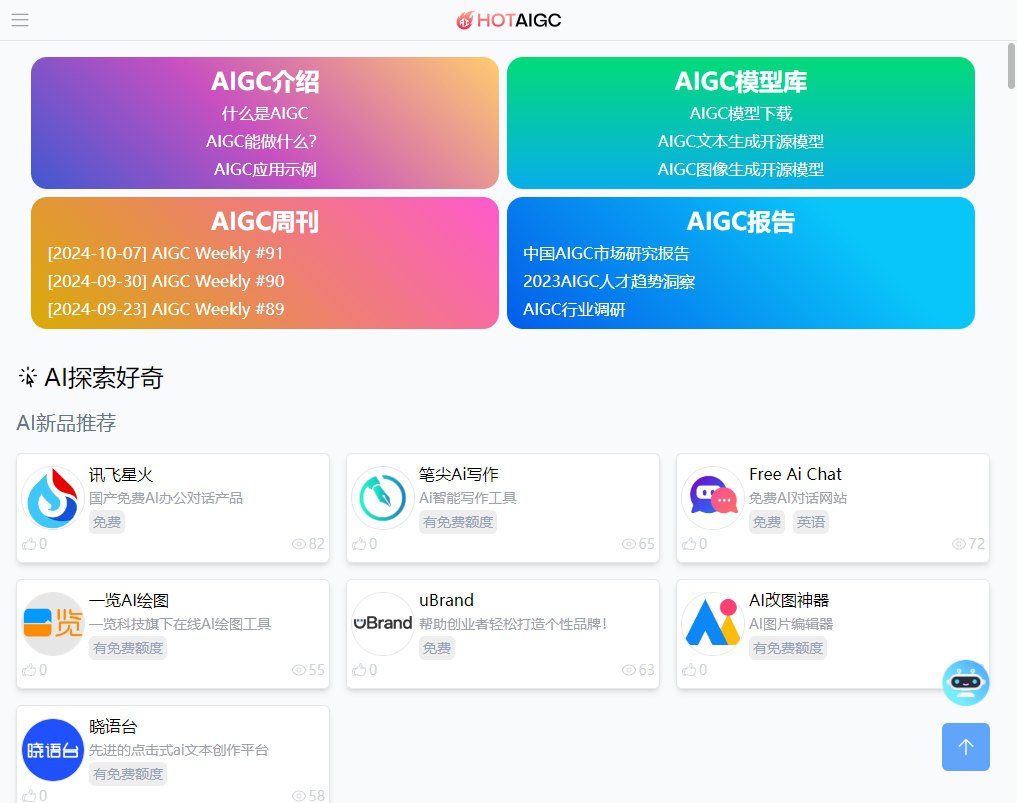Screen dimensions: 1017x803
Task: Open the 晓语台 logo icon
Action: [x=53, y=750]
